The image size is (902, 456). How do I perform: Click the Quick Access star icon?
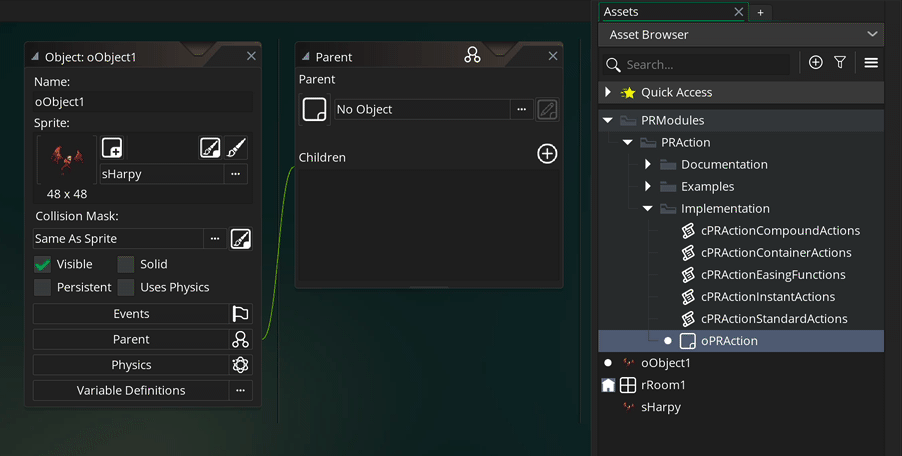pos(628,93)
